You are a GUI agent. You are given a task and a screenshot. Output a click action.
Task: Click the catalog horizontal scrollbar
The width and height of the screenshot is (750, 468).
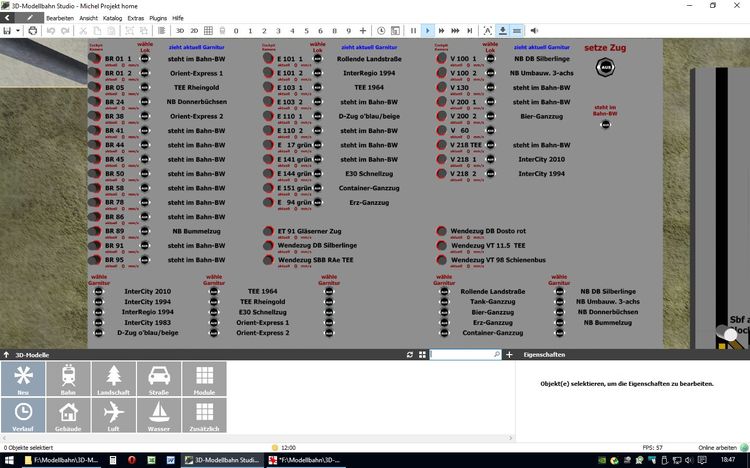pyautogui.click(x=257, y=437)
